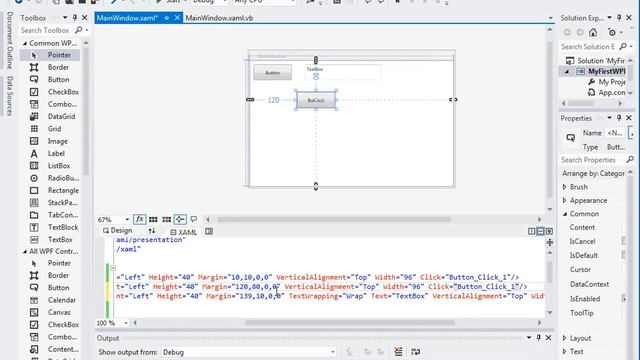Switch to horizontal split layout
The height and width of the screenshot is (360, 640).
[540, 231]
